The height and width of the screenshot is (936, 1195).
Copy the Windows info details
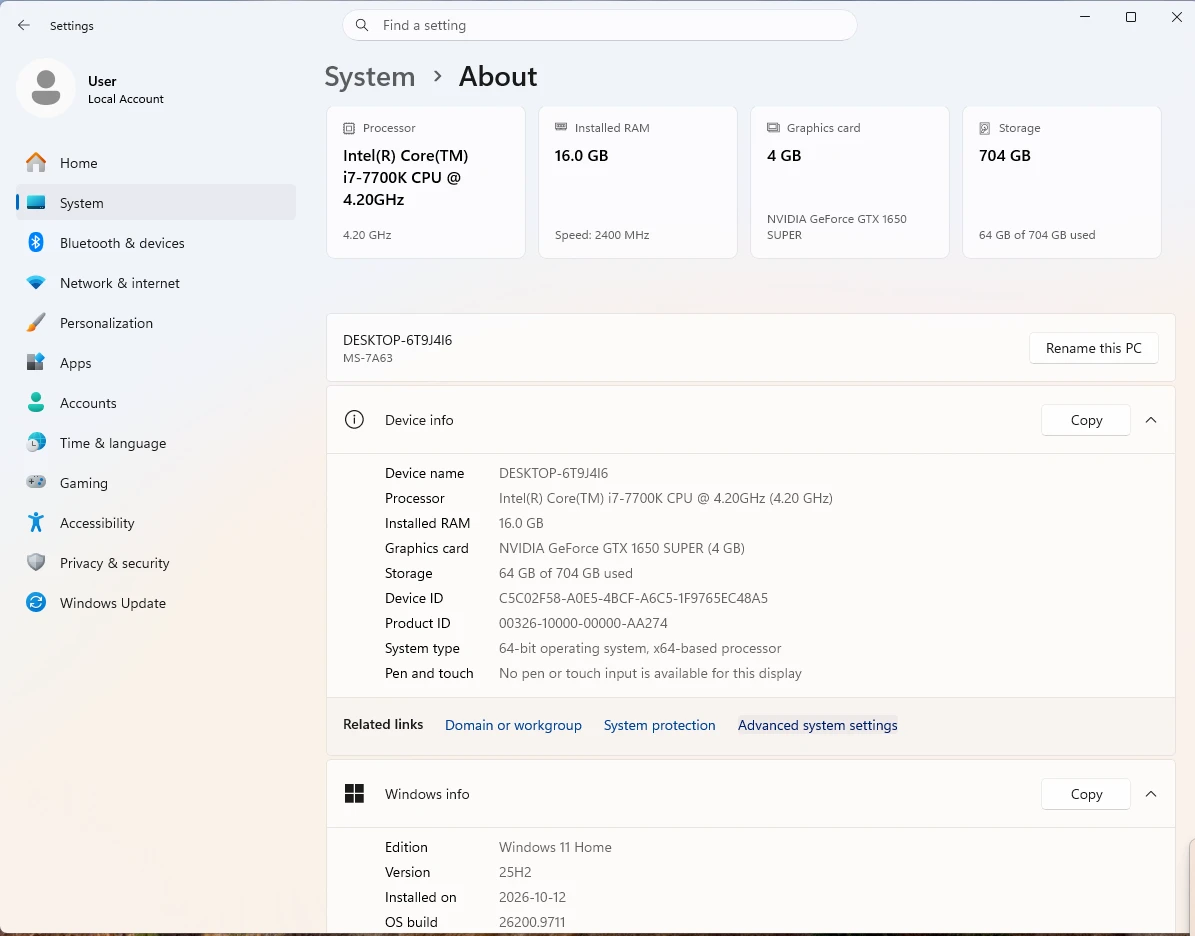click(x=1086, y=794)
